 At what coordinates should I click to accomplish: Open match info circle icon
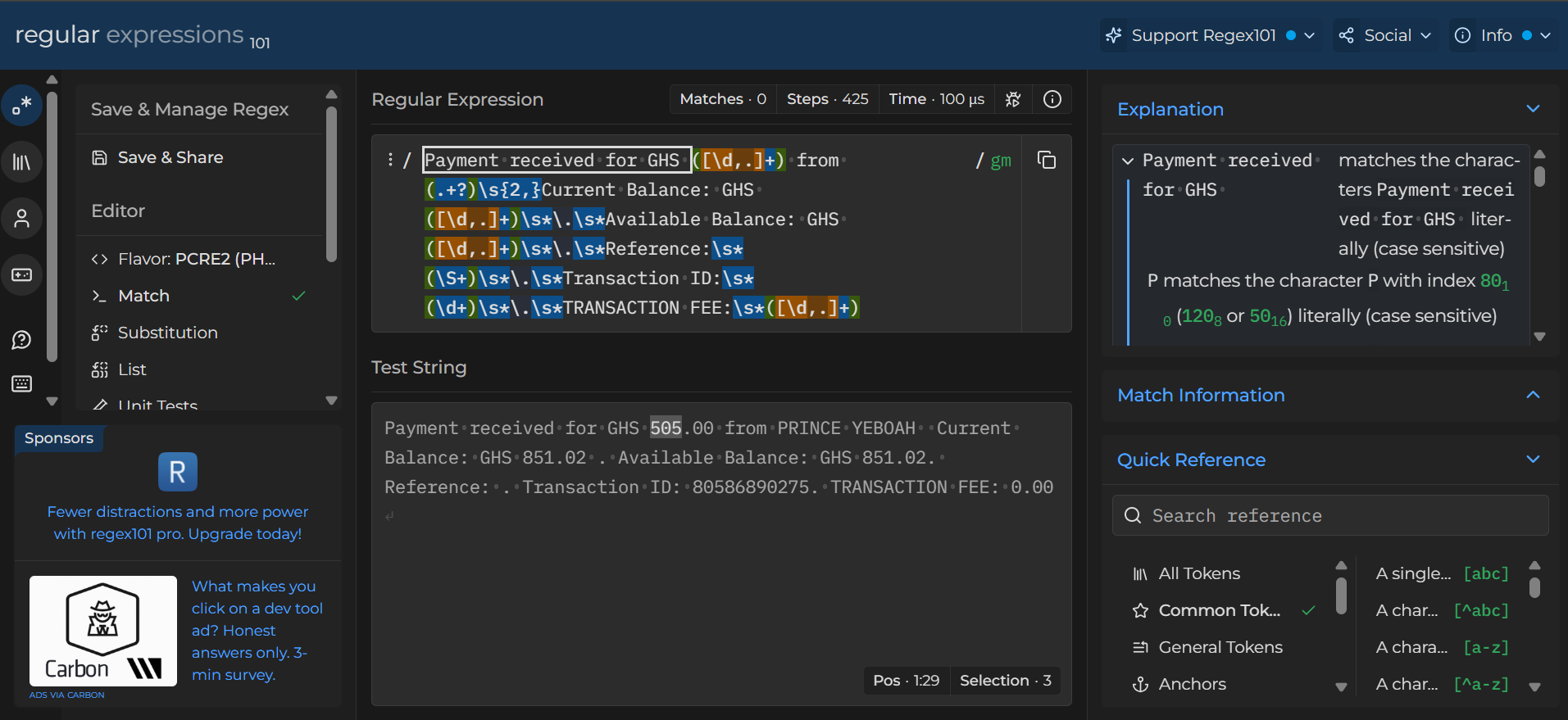tap(1052, 99)
